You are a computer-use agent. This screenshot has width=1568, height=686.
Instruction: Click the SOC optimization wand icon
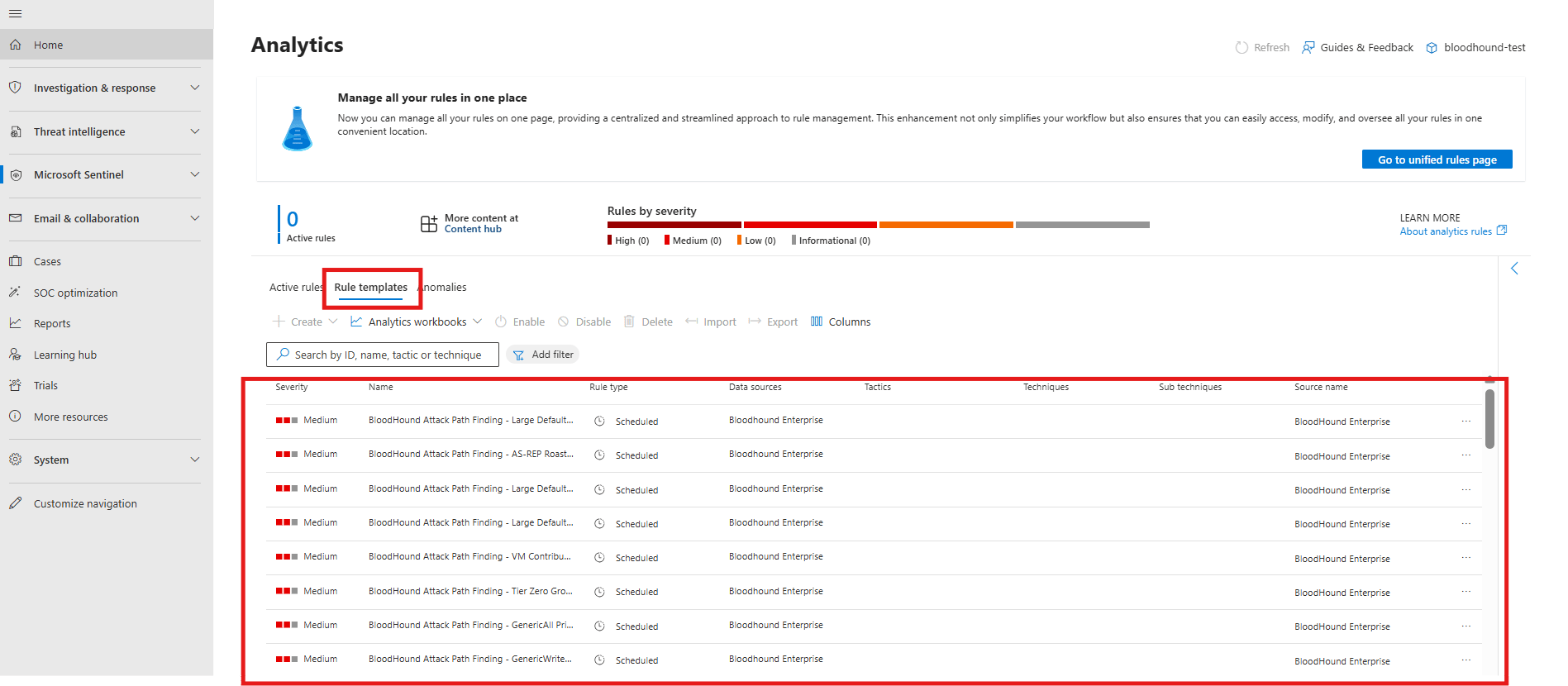[x=15, y=293]
